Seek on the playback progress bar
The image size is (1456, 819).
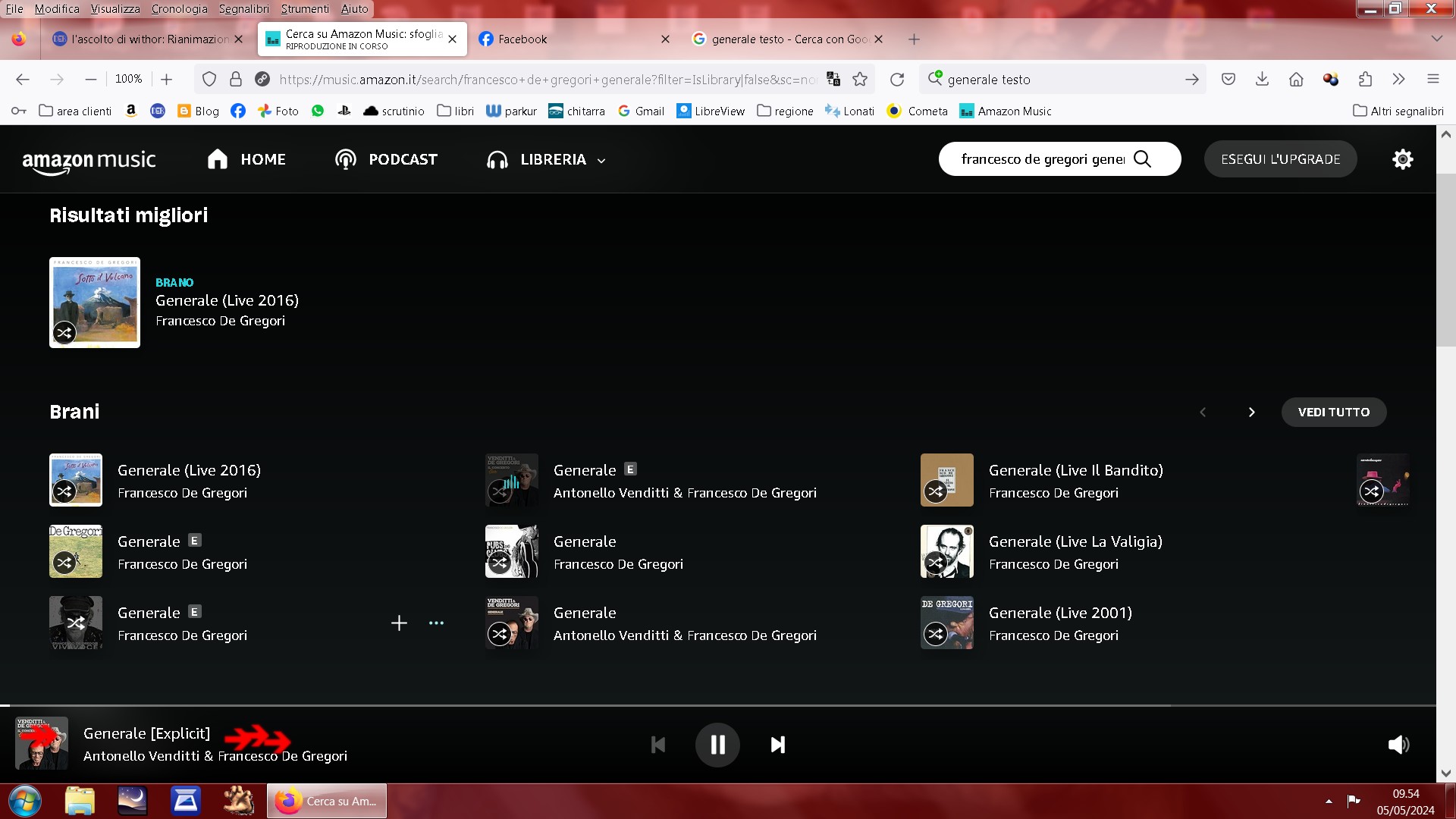[717, 705]
